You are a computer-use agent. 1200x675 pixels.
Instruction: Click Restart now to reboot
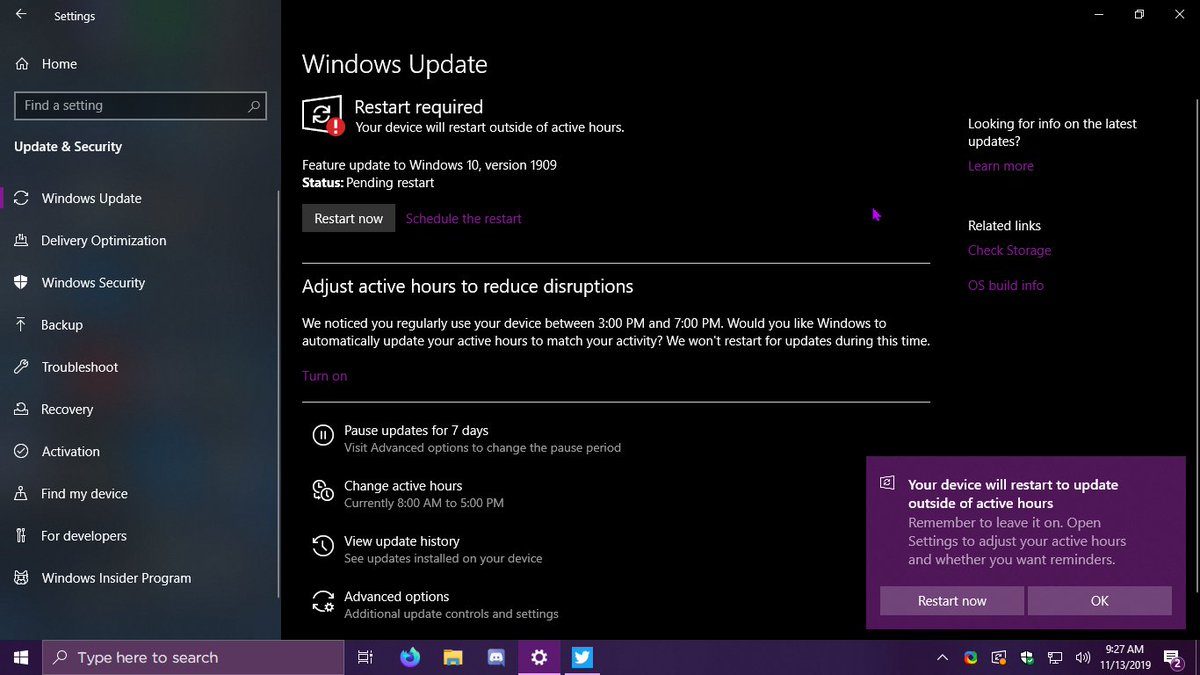(348, 218)
